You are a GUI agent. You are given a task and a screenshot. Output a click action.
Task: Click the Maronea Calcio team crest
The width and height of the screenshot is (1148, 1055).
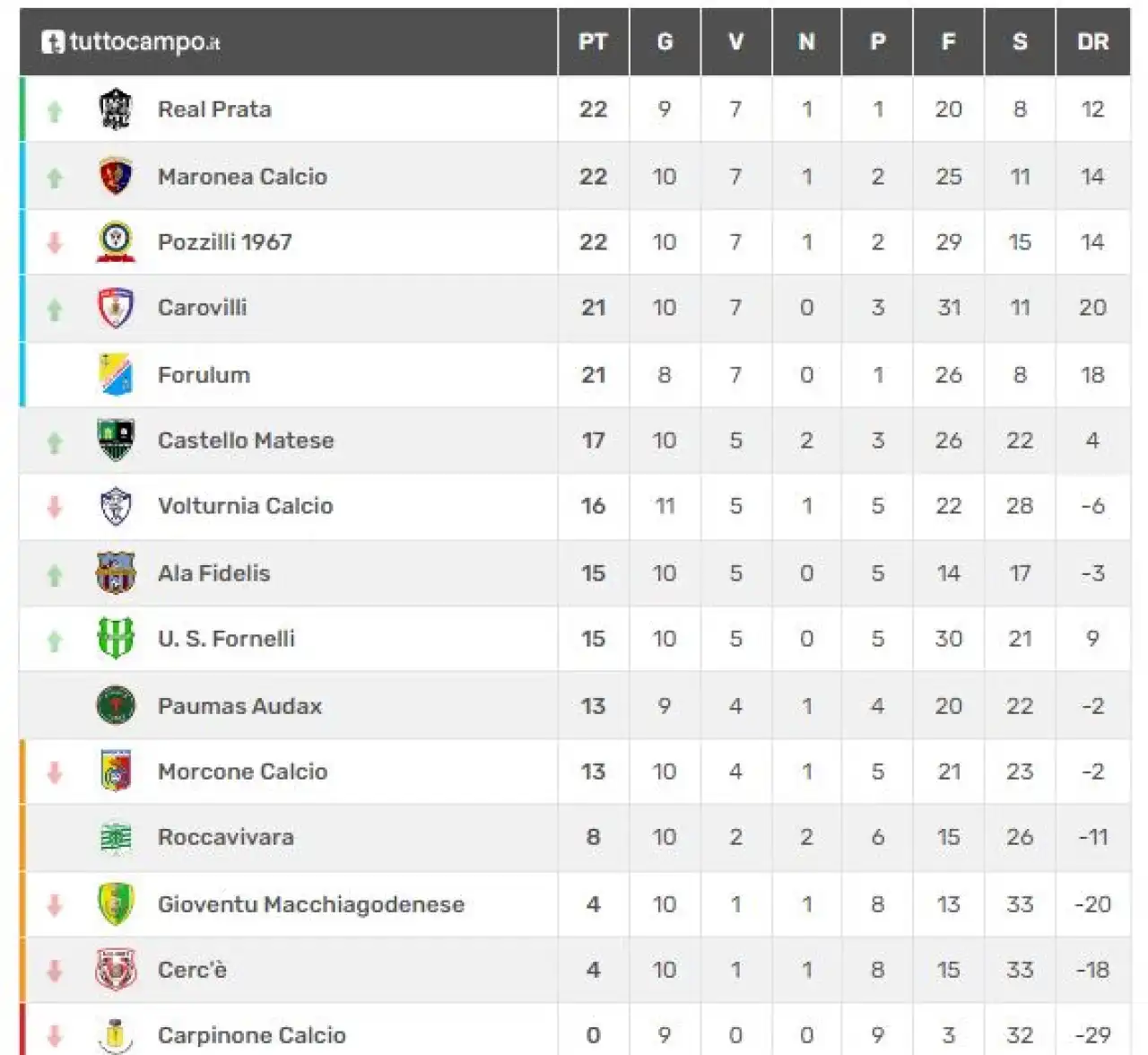115,176
